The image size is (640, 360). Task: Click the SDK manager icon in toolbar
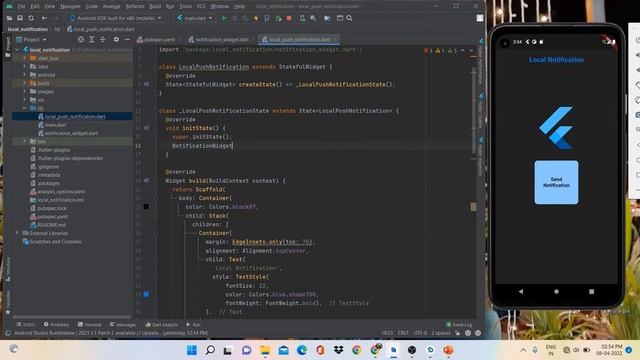pyautogui.click(x=313, y=18)
